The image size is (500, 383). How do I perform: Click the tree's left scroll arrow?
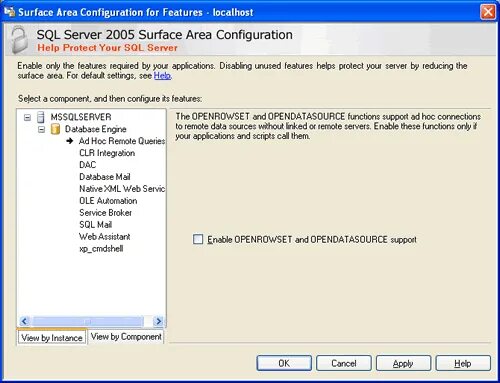click(x=24, y=321)
